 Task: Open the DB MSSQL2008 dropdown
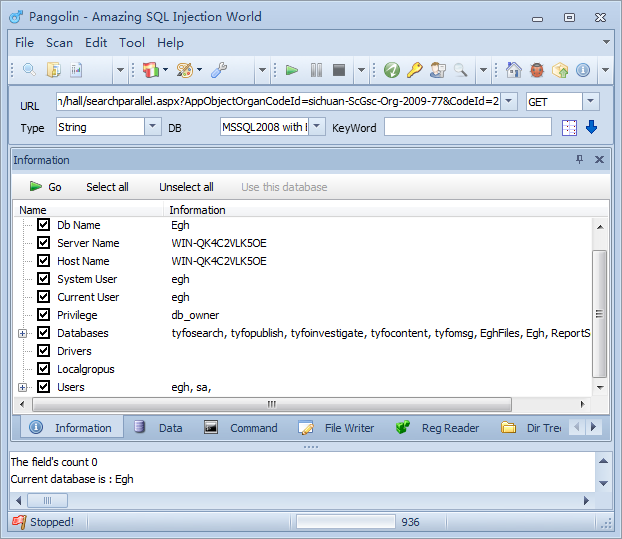pos(317,127)
